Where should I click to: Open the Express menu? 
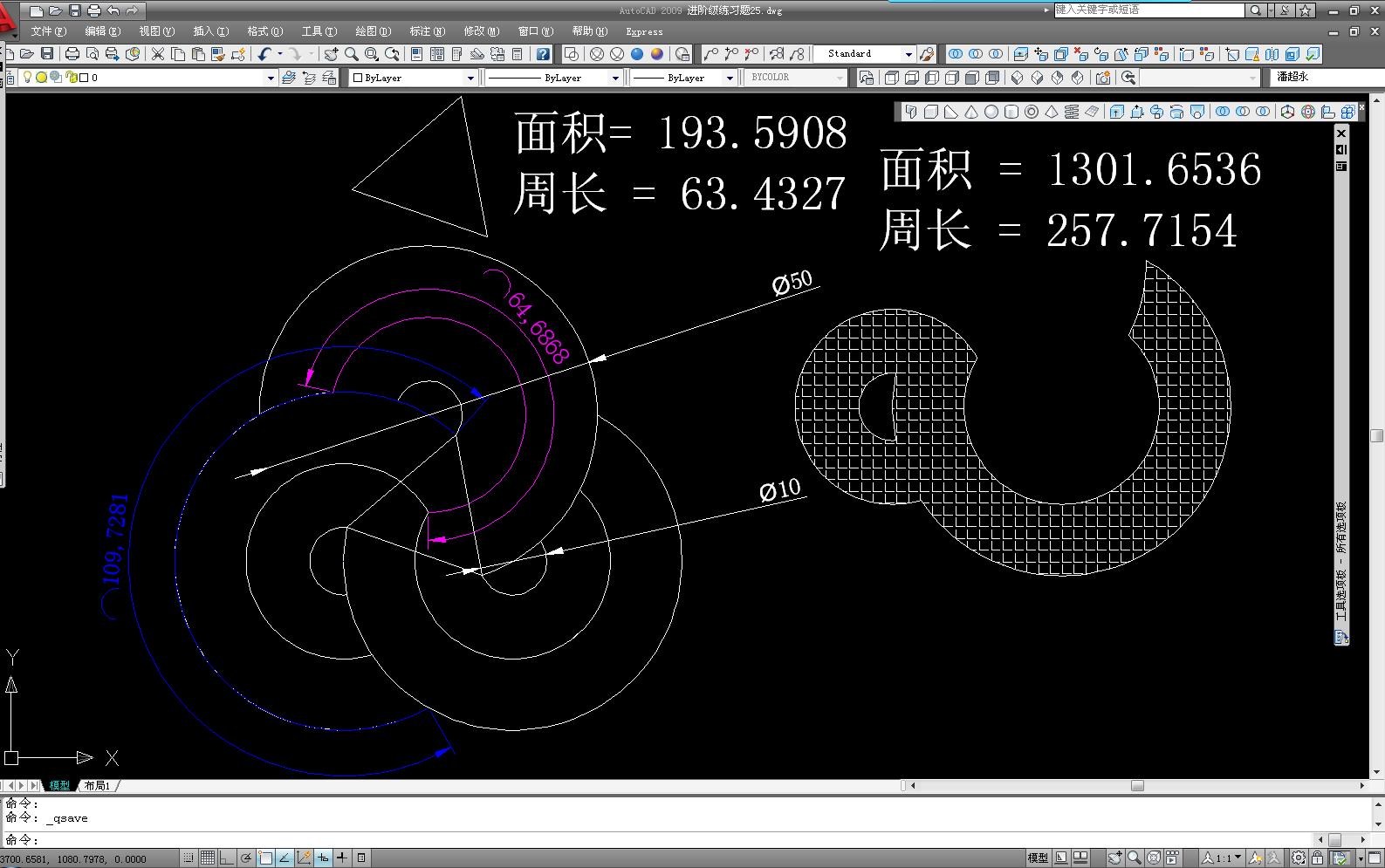[x=644, y=31]
